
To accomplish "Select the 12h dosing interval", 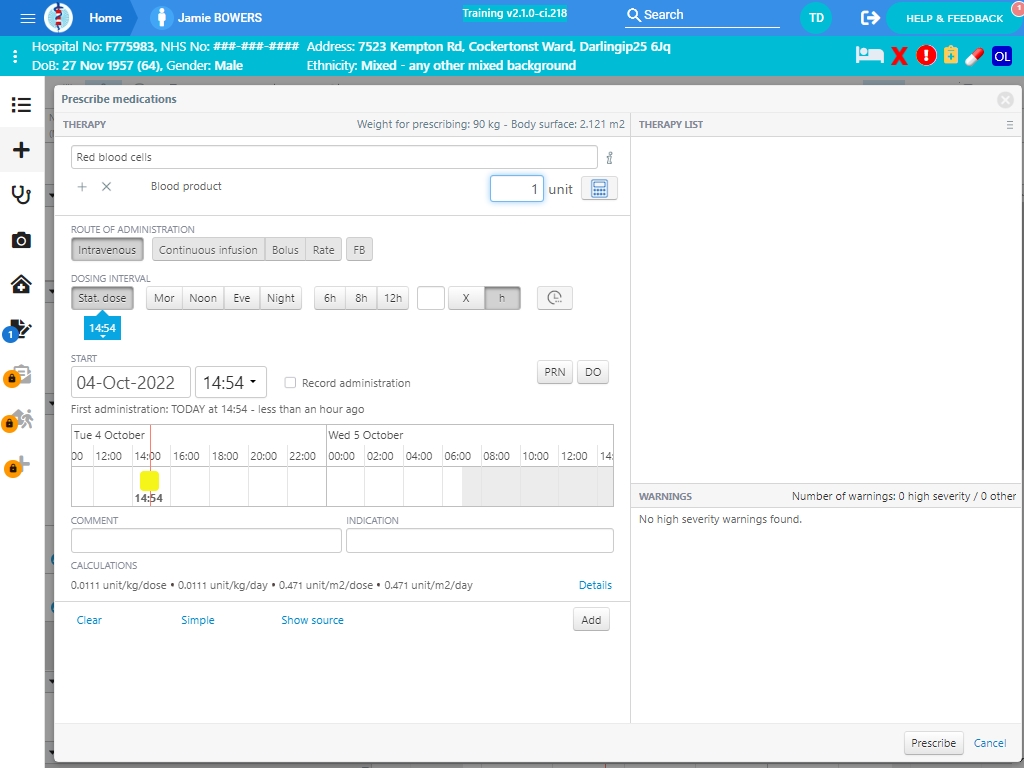I will pyautogui.click(x=393, y=298).
